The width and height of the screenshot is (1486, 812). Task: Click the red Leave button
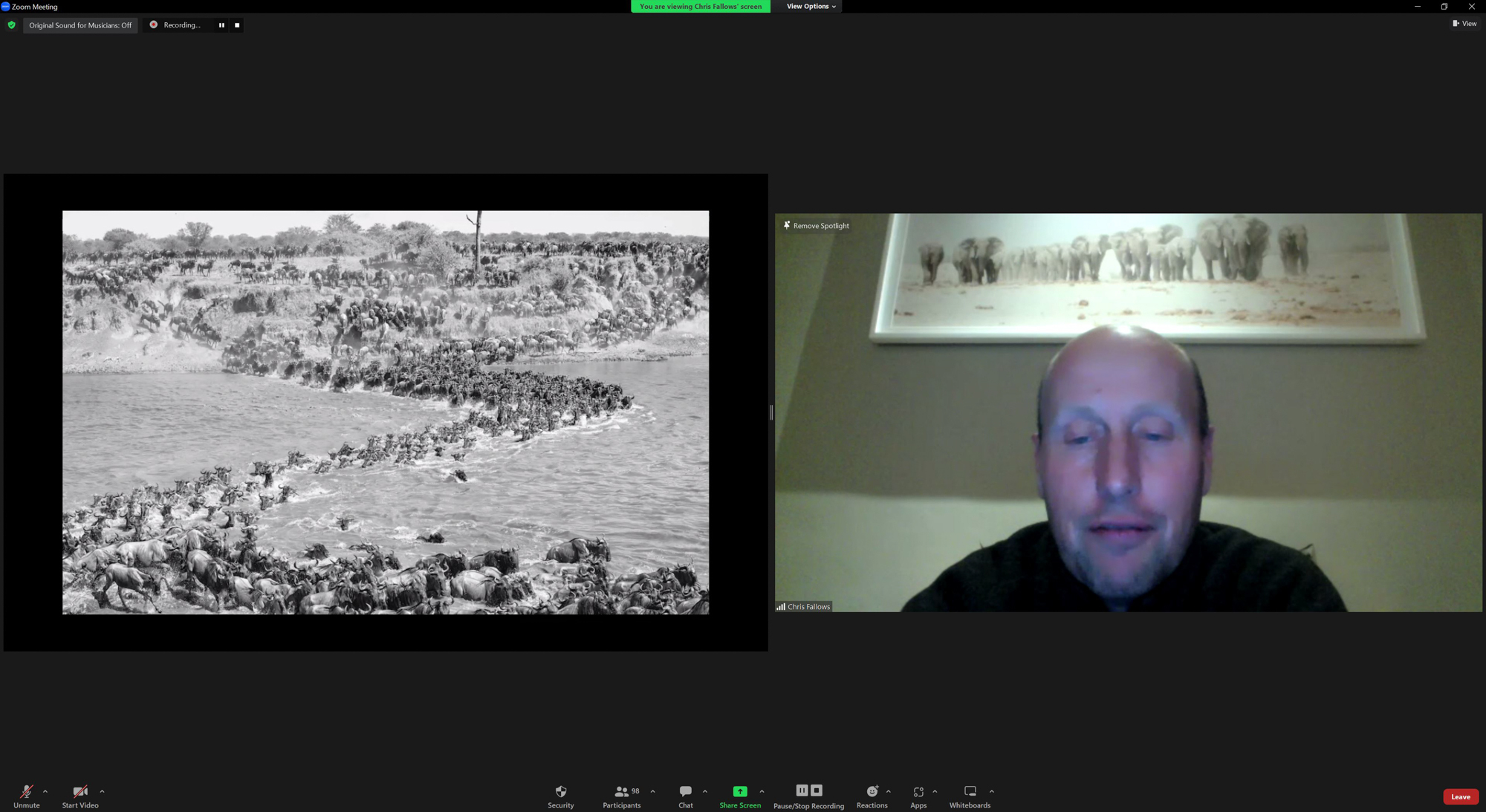(x=1460, y=796)
